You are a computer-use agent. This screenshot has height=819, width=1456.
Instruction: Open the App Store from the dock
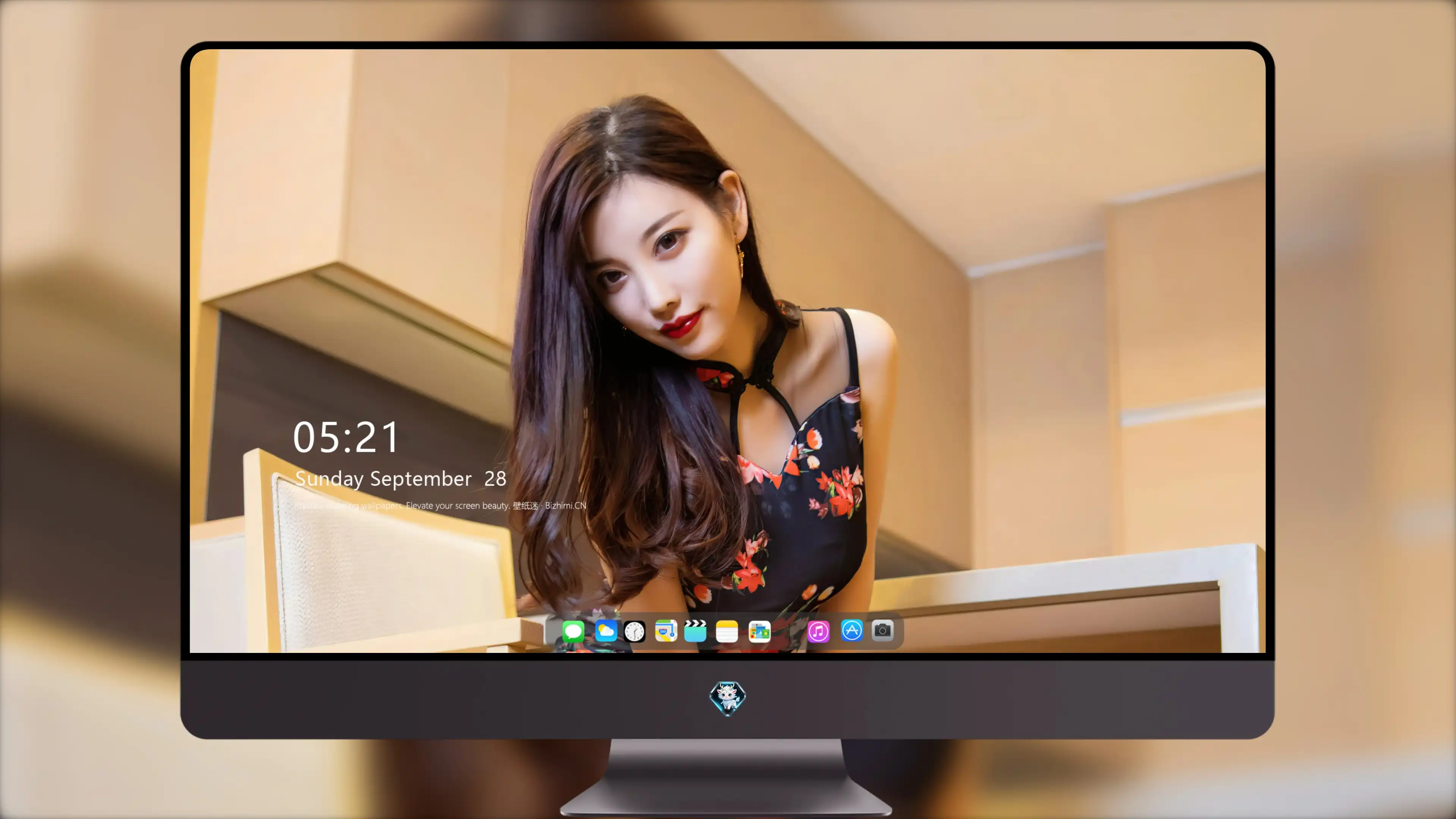coord(852,630)
